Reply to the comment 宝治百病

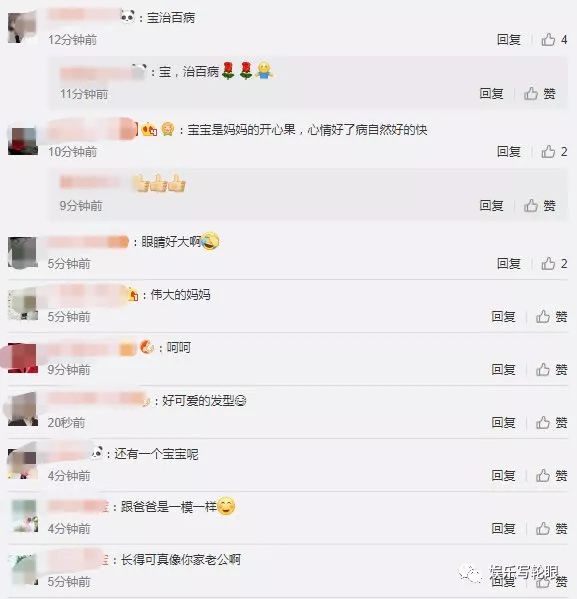pos(509,39)
